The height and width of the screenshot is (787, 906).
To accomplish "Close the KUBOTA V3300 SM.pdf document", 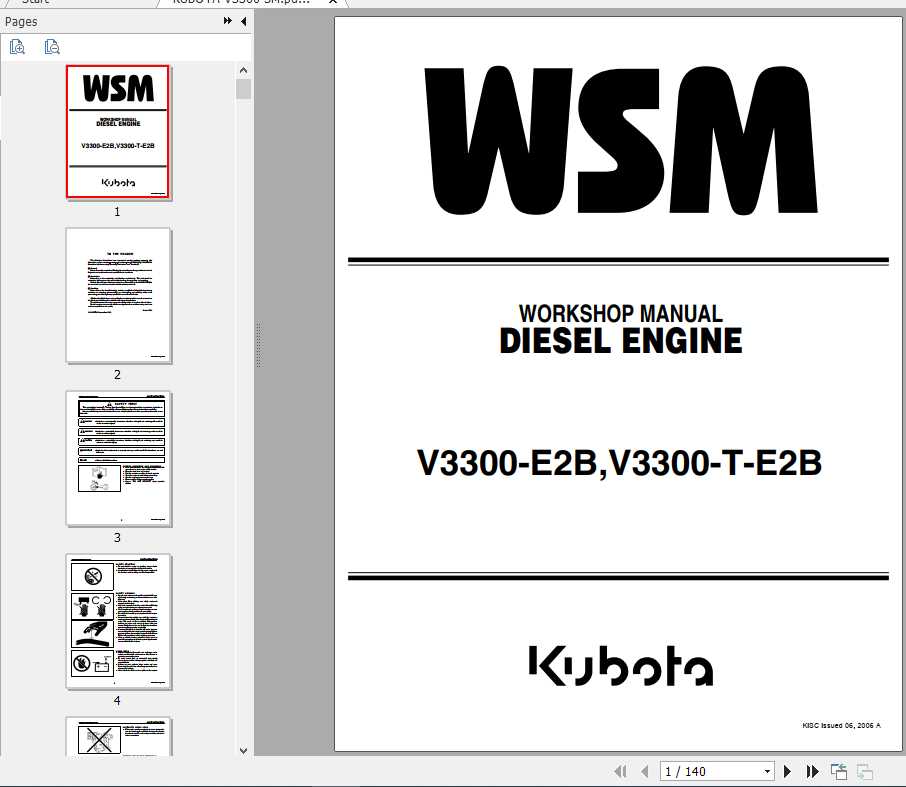I will (x=331, y=3).
